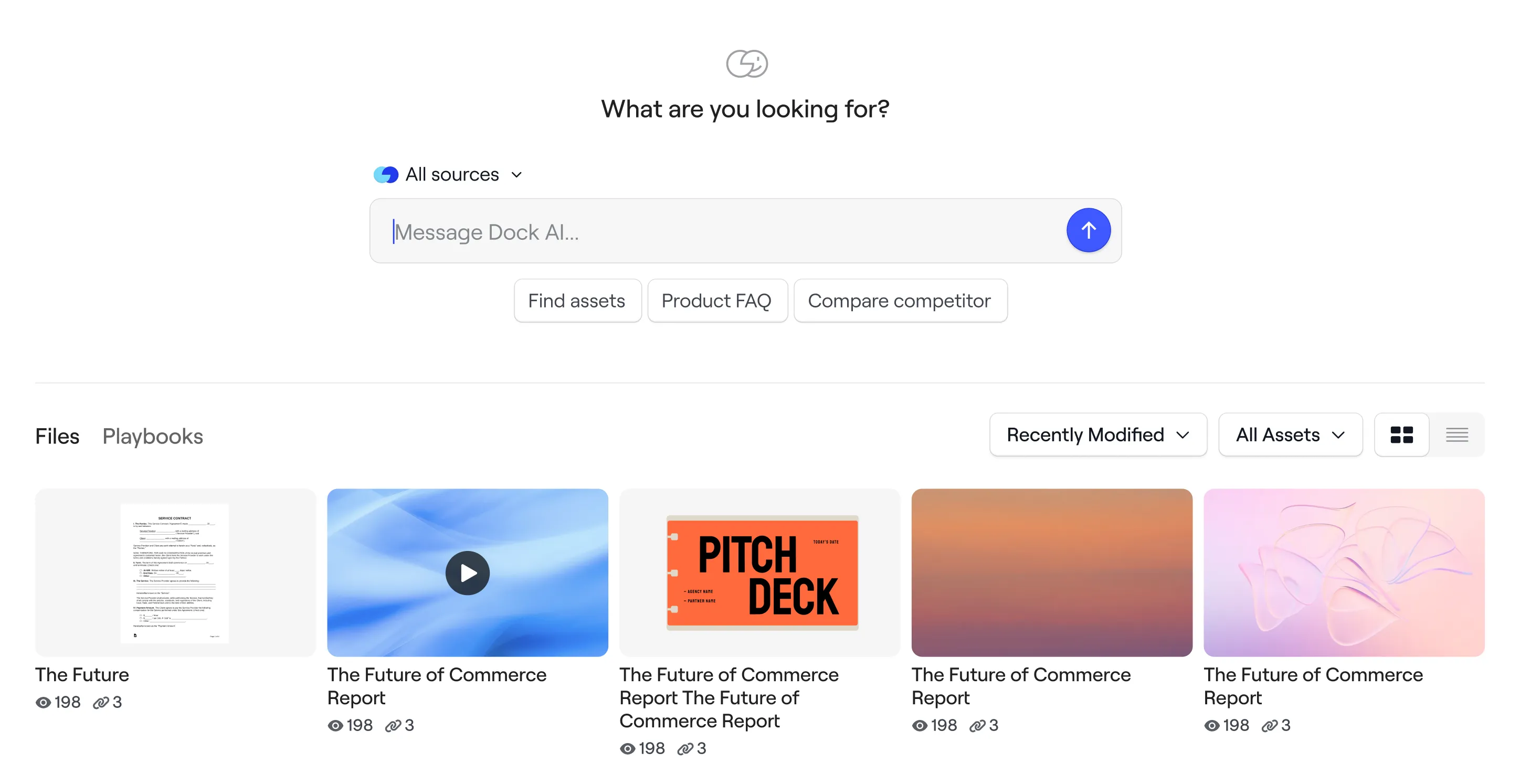Send message with the blue arrow button

click(x=1088, y=230)
